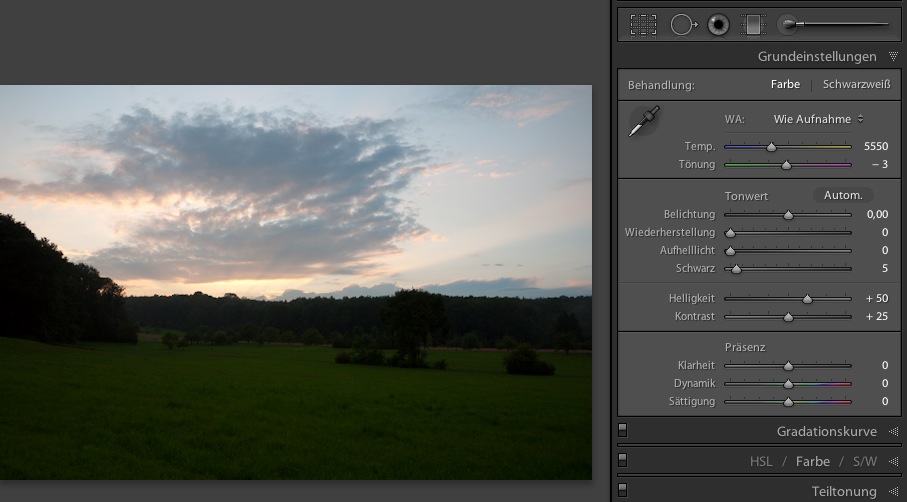Set treatment to Schwarzweiß
Viewport: 907px width, 502px height.
(856, 85)
